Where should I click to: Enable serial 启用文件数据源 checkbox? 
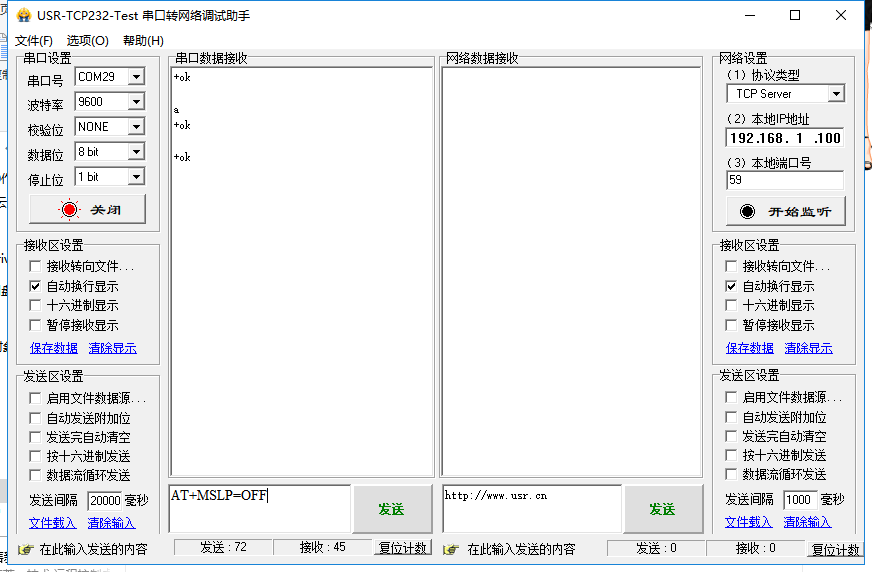coord(35,398)
